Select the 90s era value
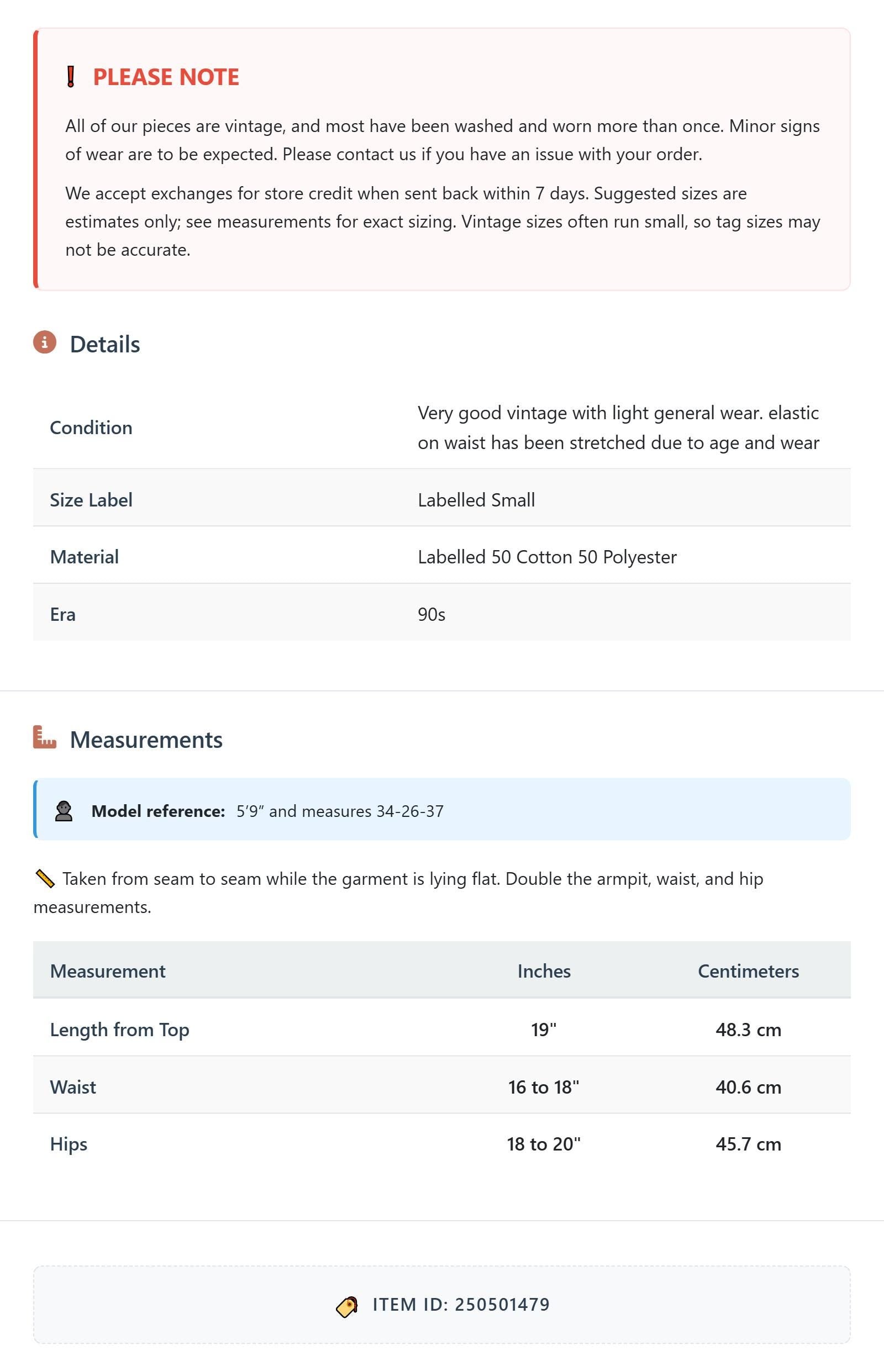This screenshot has width=884, height=1372. (x=432, y=615)
